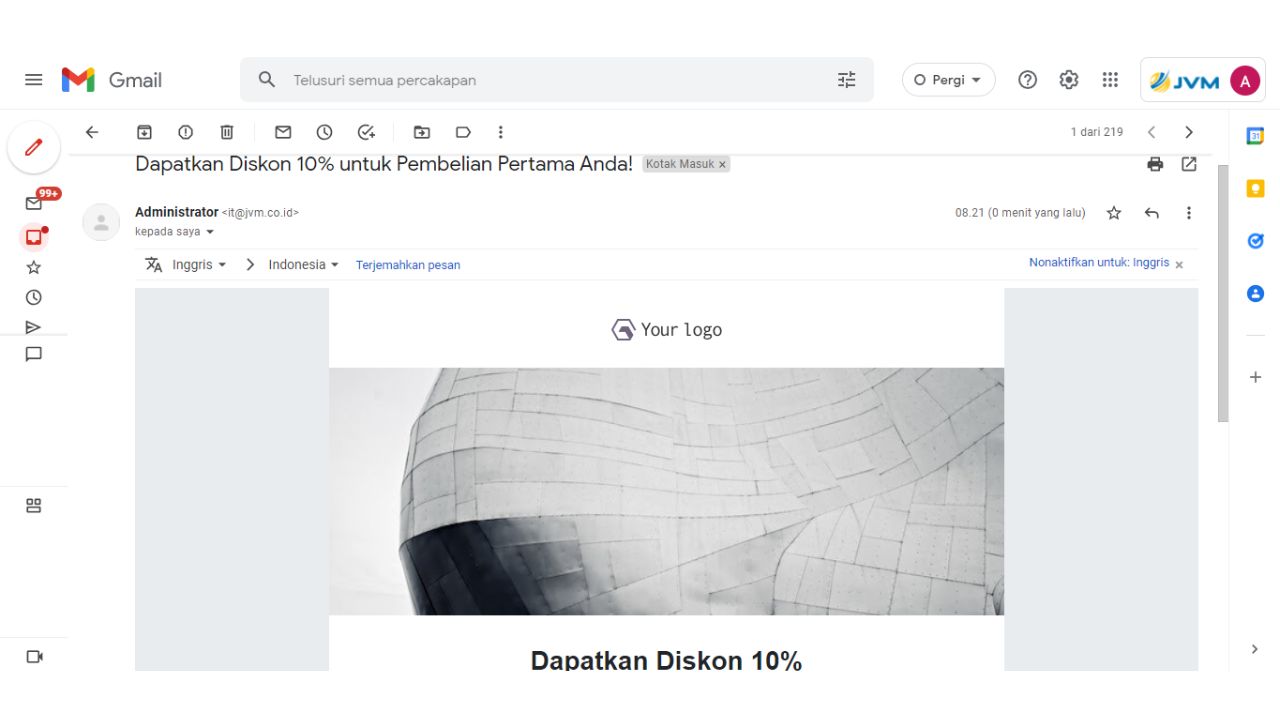Get add-ons with the plus icon
Screen dimensions: 1280x720
coord(1255,377)
